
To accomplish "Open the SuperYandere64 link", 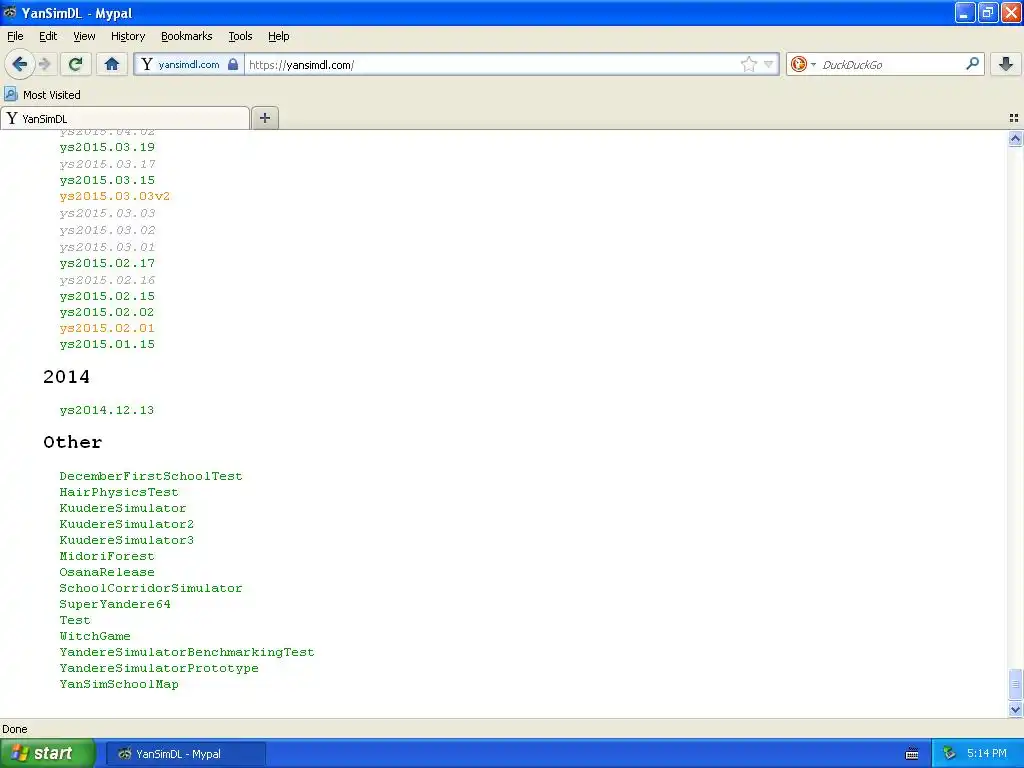I will 115,604.
